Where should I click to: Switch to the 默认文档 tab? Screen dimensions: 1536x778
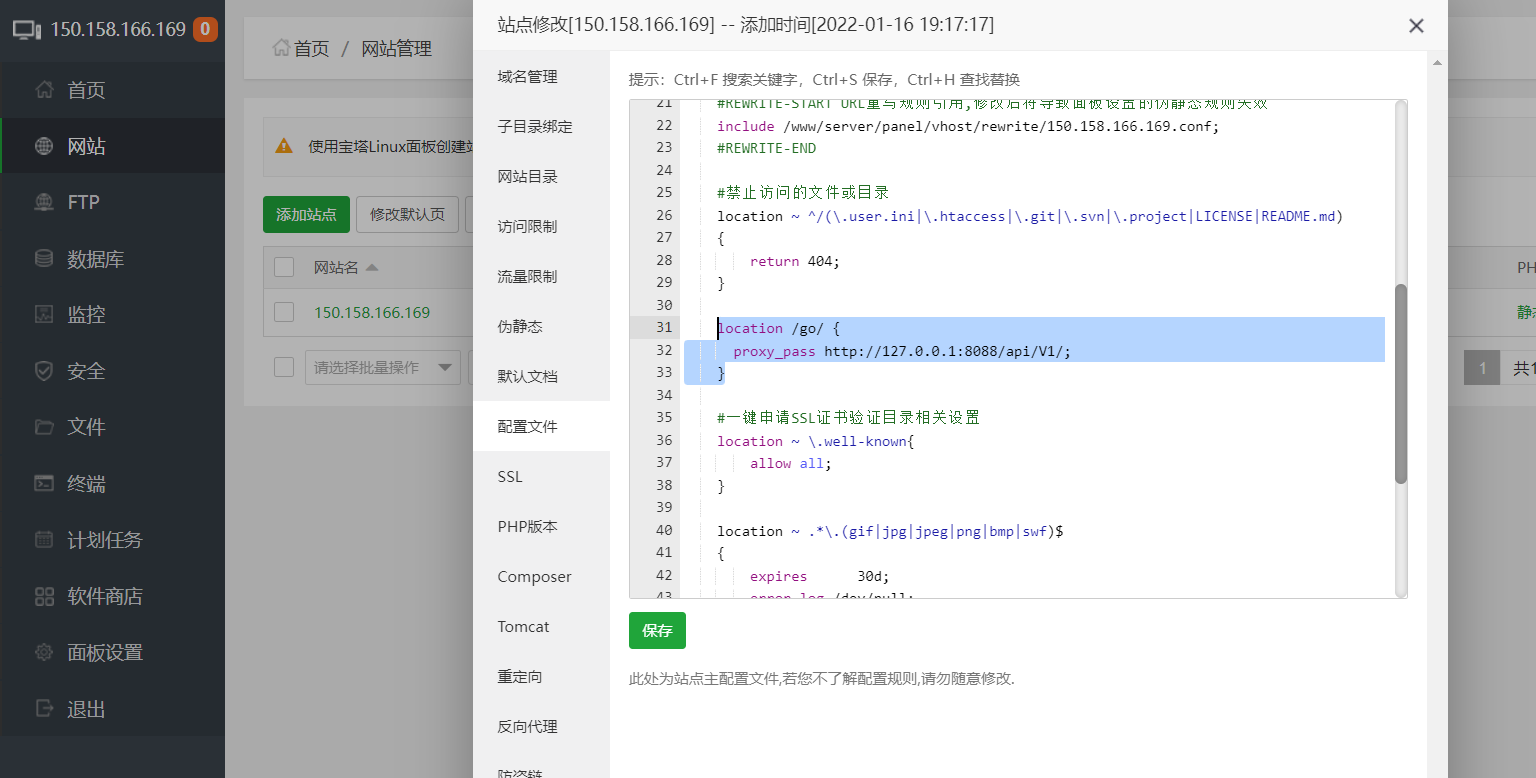[x=541, y=376]
